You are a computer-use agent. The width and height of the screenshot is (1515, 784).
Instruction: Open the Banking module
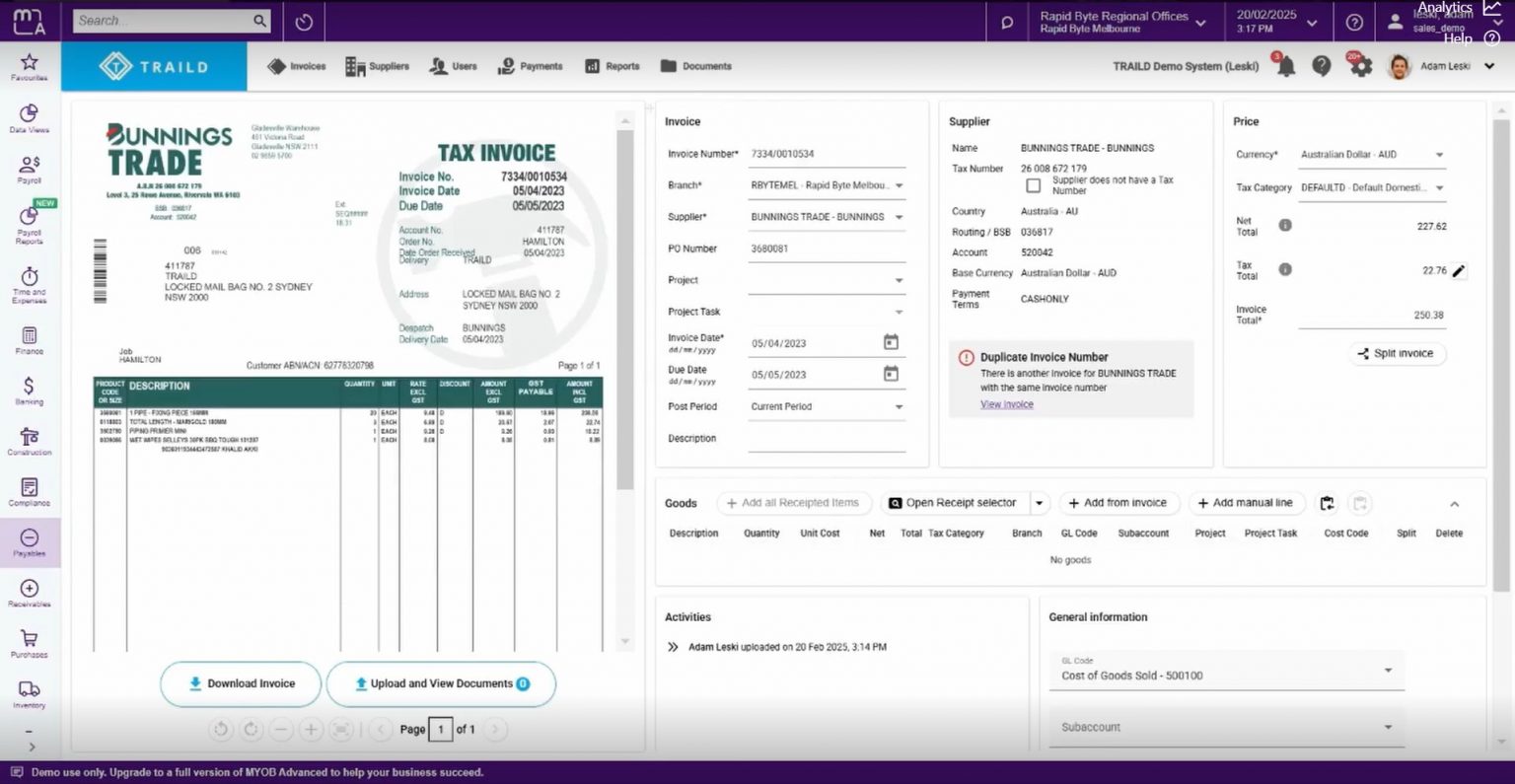tap(30, 391)
